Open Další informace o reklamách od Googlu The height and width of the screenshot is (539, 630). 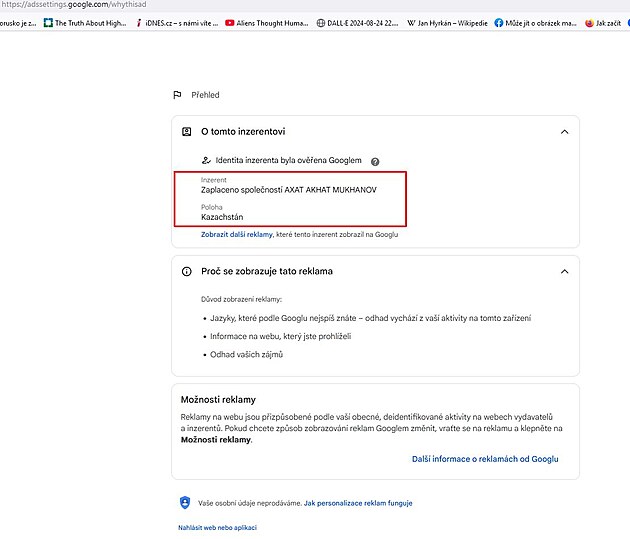pos(485,459)
